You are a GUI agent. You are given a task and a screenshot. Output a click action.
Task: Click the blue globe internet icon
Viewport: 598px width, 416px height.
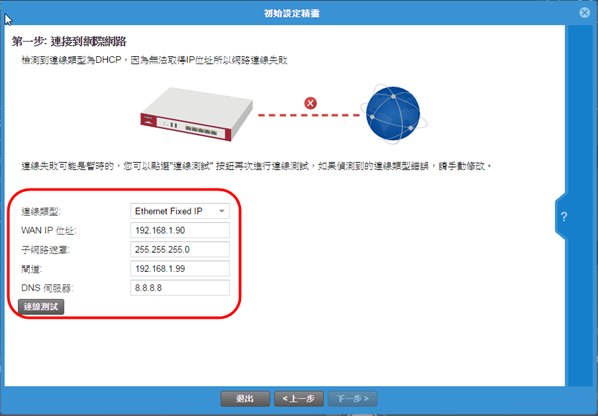click(393, 114)
